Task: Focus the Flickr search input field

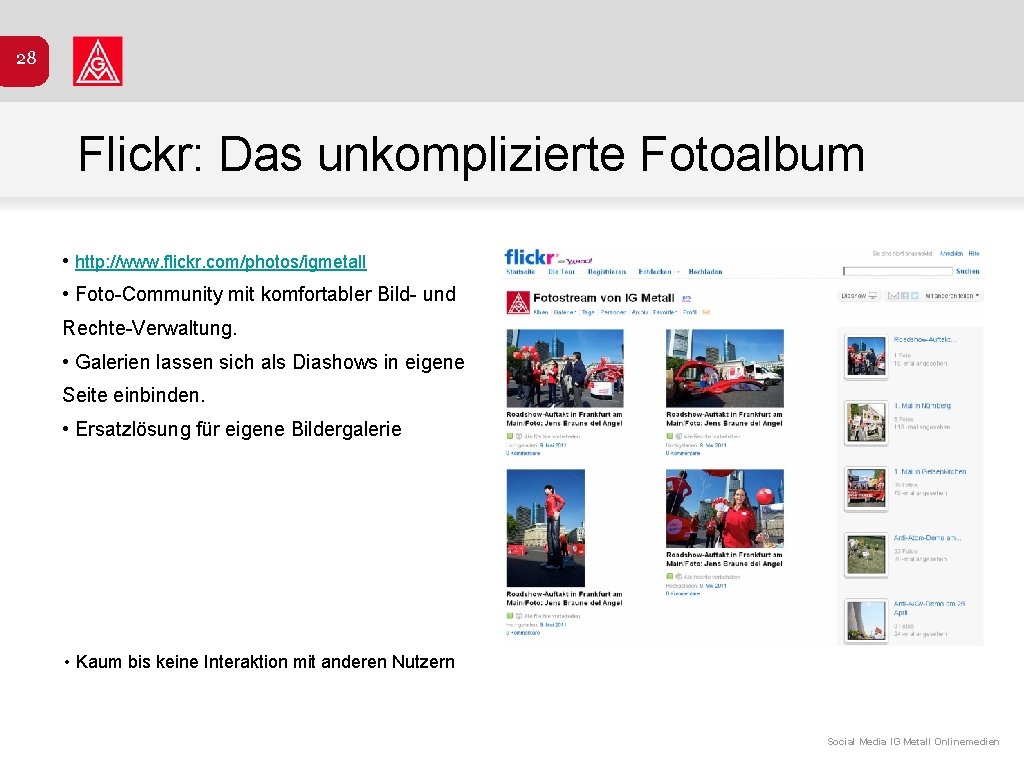Action: click(x=897, y=271)
